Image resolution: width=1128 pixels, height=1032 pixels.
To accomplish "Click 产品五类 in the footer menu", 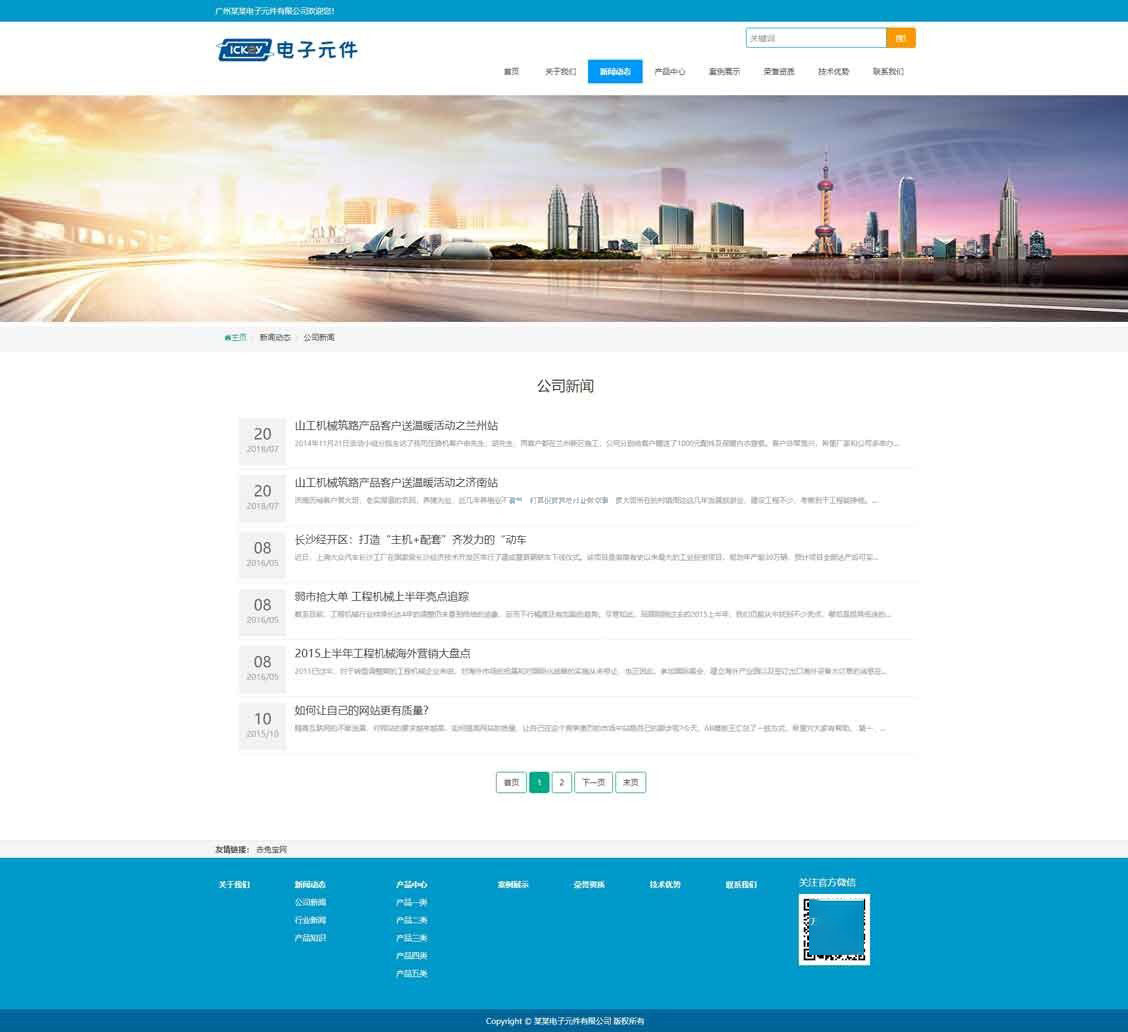I will click(x=411, y=973).
